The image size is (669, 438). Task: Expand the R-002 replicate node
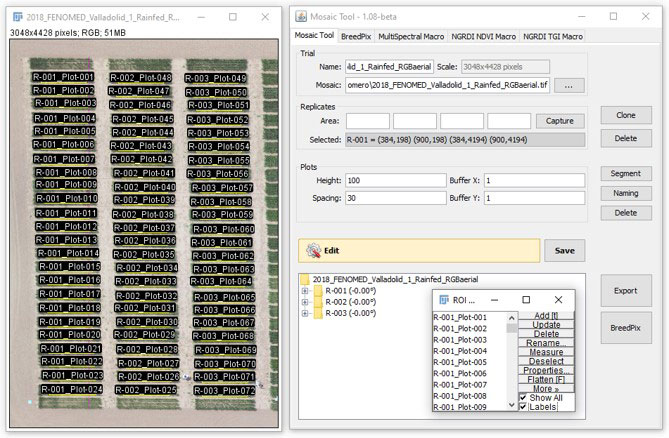[x=305, y=302]
